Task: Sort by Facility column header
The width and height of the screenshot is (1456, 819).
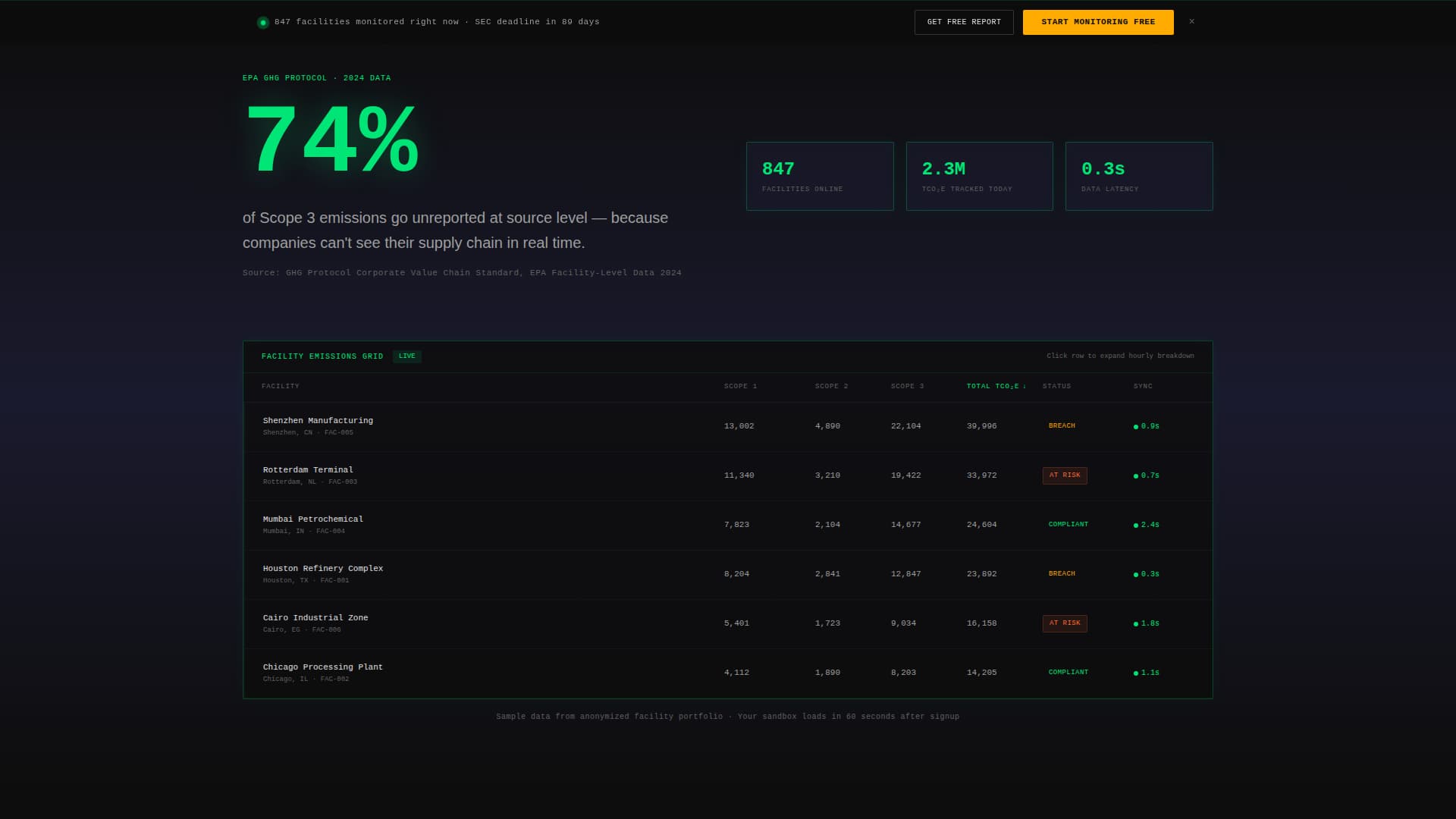Action: (x=281, y=387)
